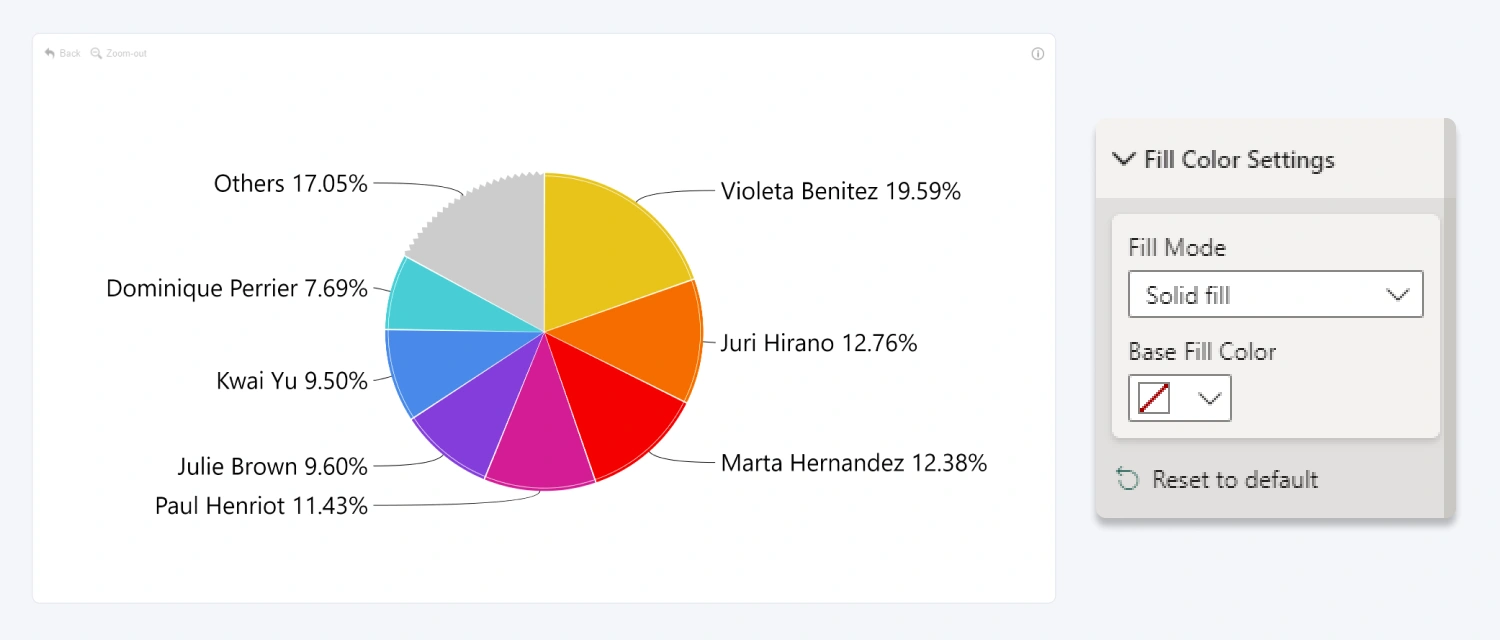The height and width of the screenshot is (640, 1500).
Task: Click the settings panel vertical scrollbar
Action: tap(1450, 318)
